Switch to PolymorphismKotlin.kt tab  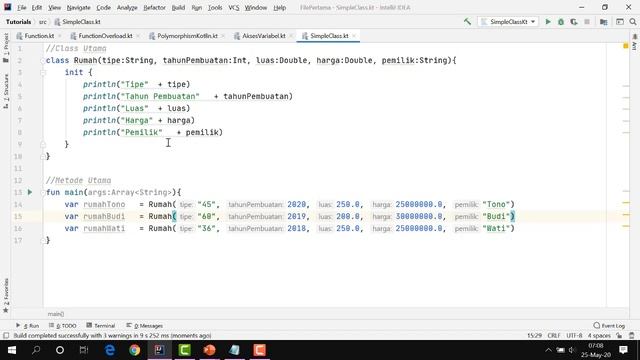(187, 36)
